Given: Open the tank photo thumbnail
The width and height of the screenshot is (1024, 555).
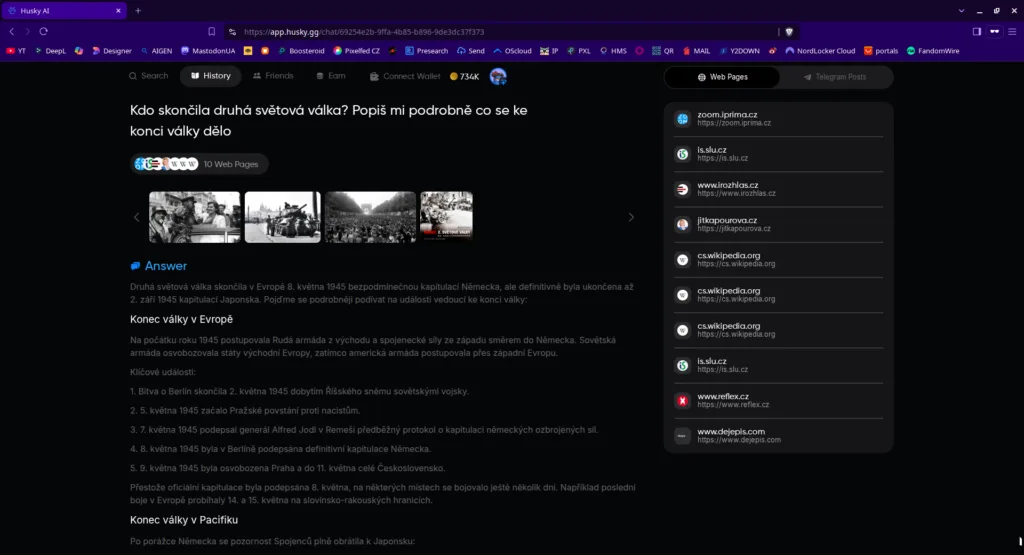Looking at the screenshot, I should coord(282,217).
